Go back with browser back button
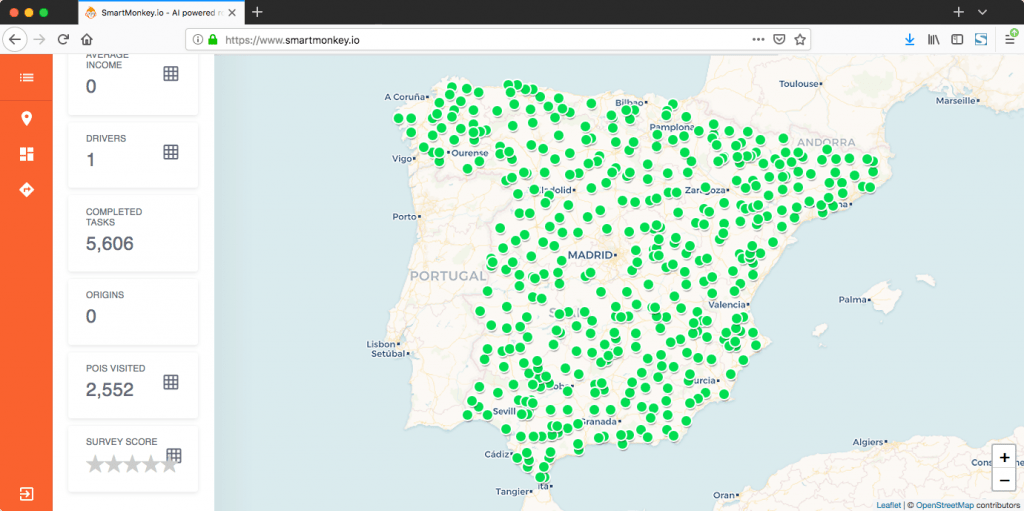This screenshot has width=1024, height=511. (x=14, y=39)
